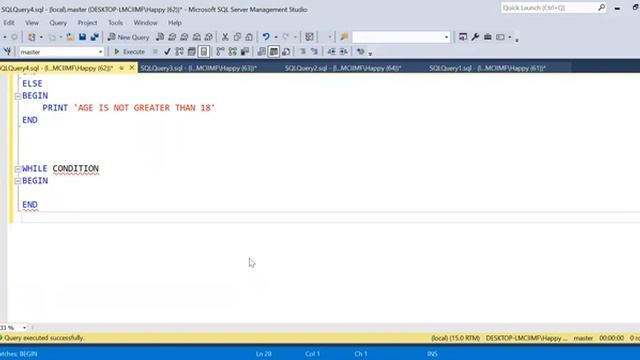
Task: Click the Toolbox icon
Action: click(487, 37)
